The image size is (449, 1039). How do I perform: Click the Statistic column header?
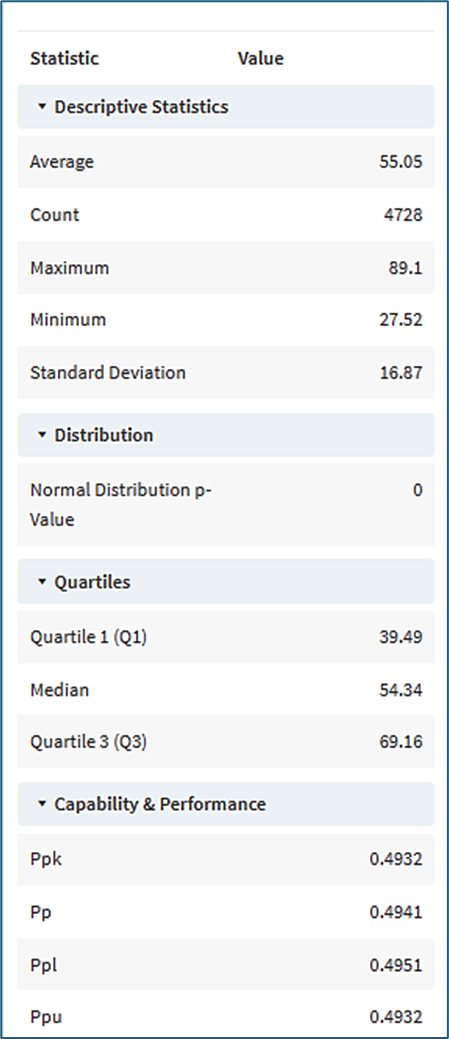tap(64, 58)
